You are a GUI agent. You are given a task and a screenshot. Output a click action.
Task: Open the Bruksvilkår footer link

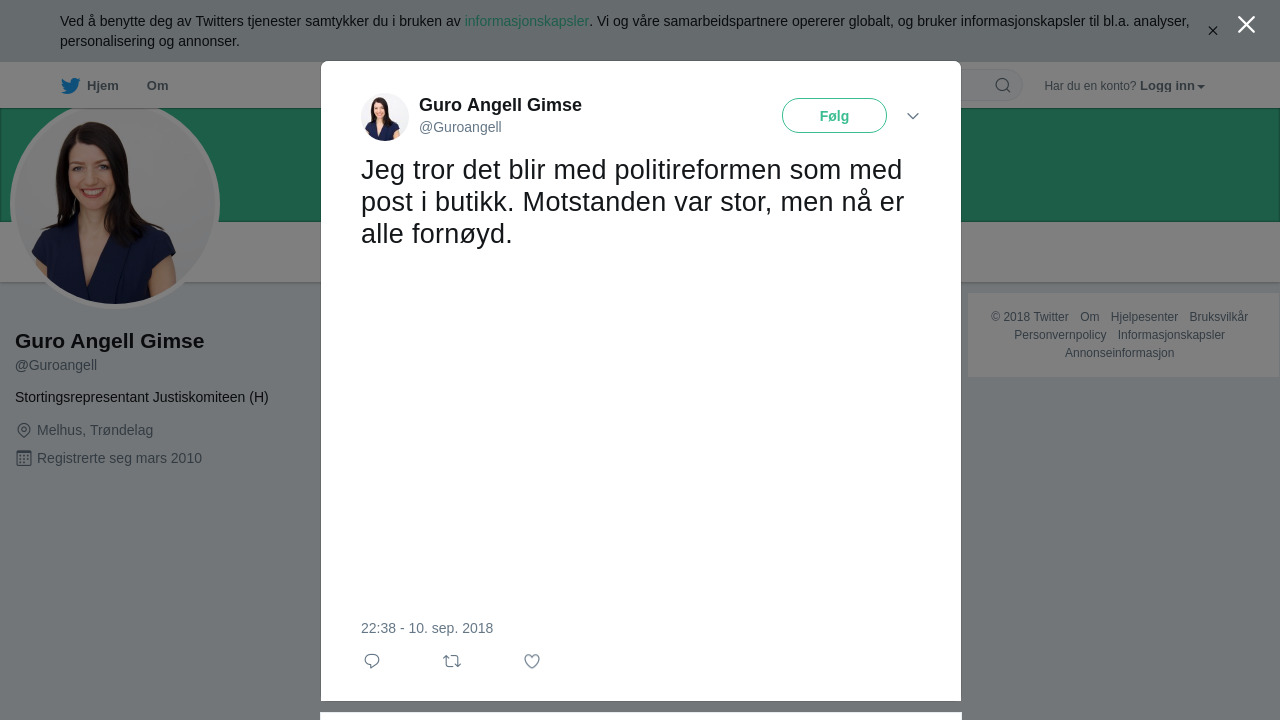(x=1218, y=317)
